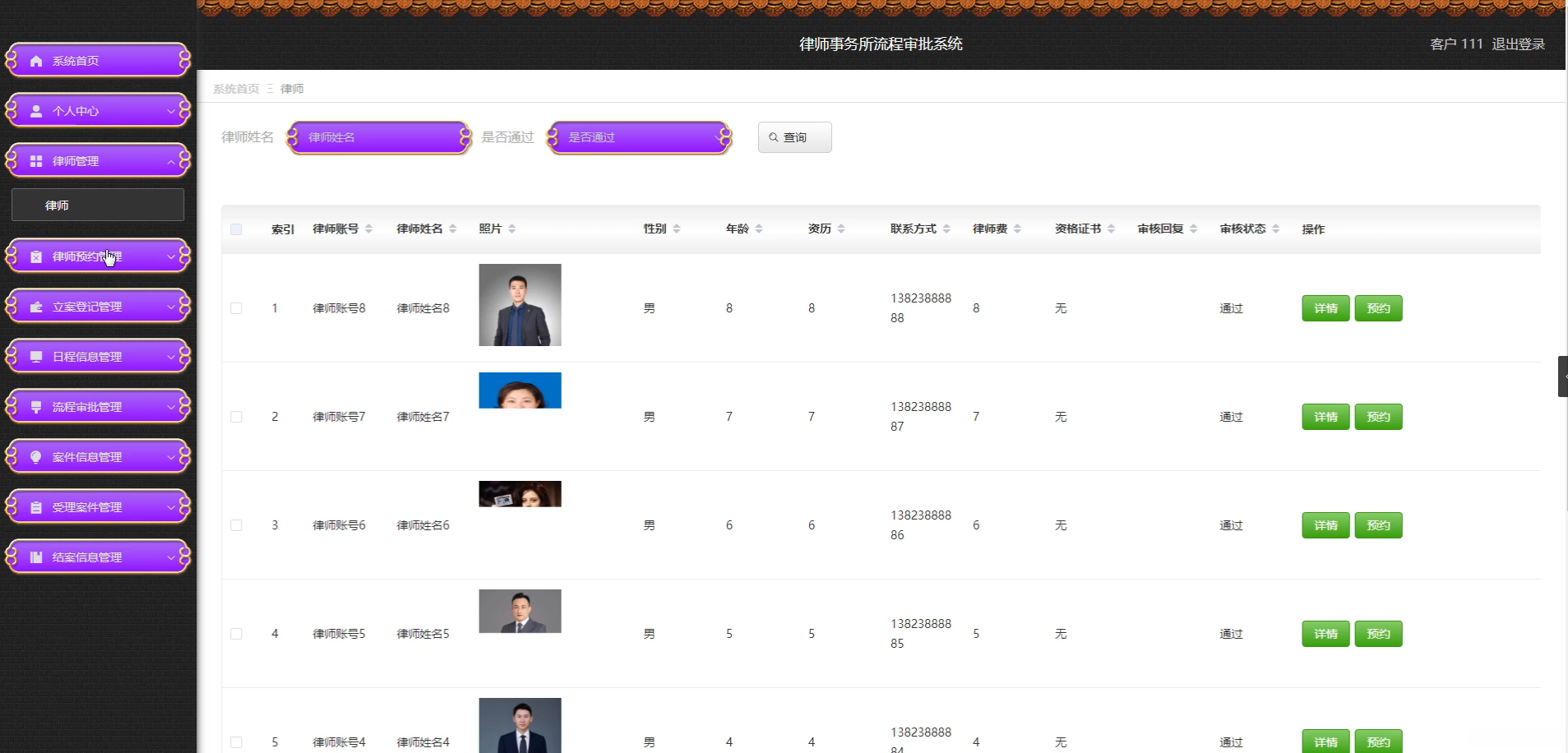1568x753 pixels.
Task: Expand 结案信息管理 menu chevron
Action: (x=171, y=557)
